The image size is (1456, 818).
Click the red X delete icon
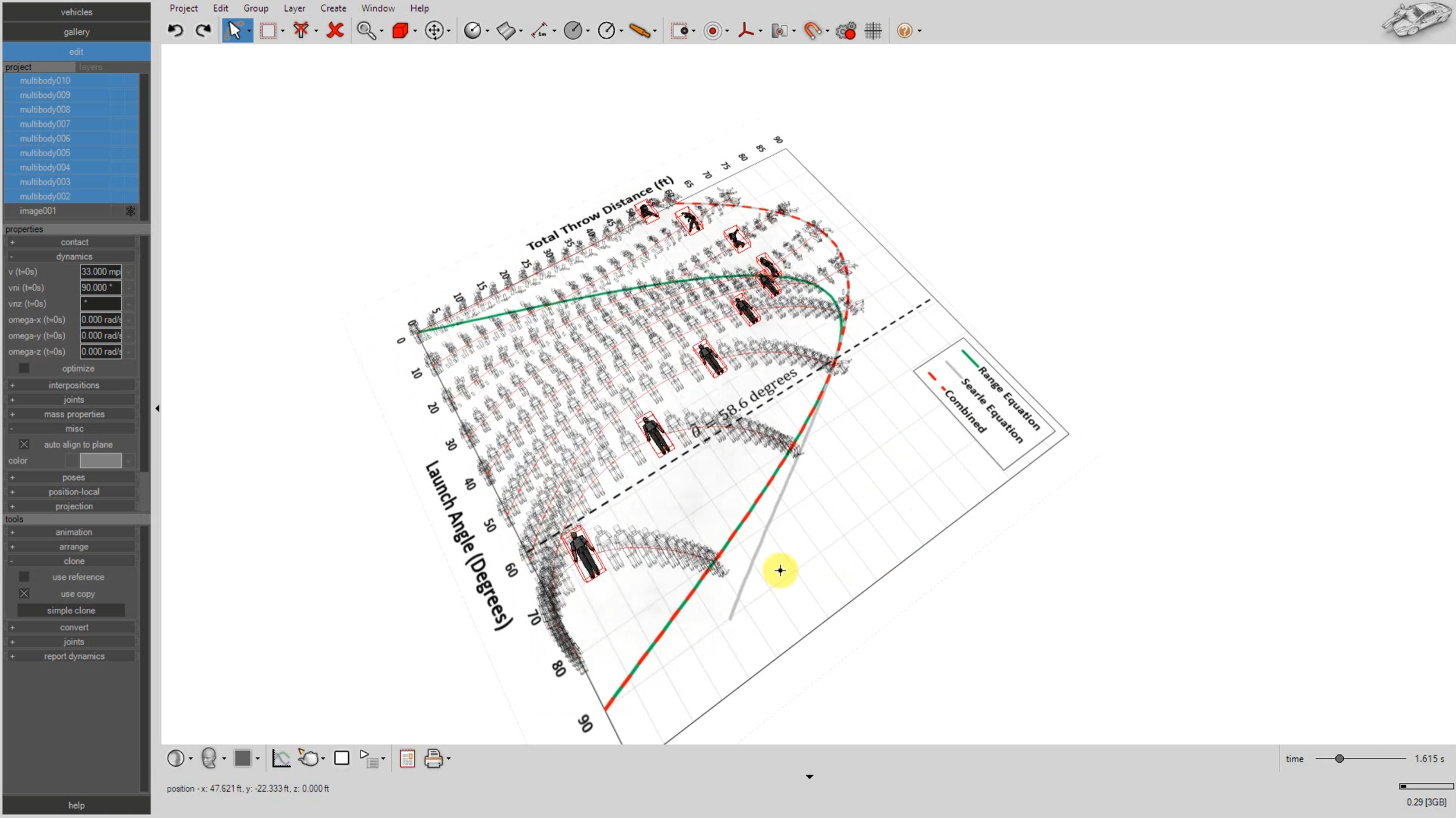click(335, 30)
